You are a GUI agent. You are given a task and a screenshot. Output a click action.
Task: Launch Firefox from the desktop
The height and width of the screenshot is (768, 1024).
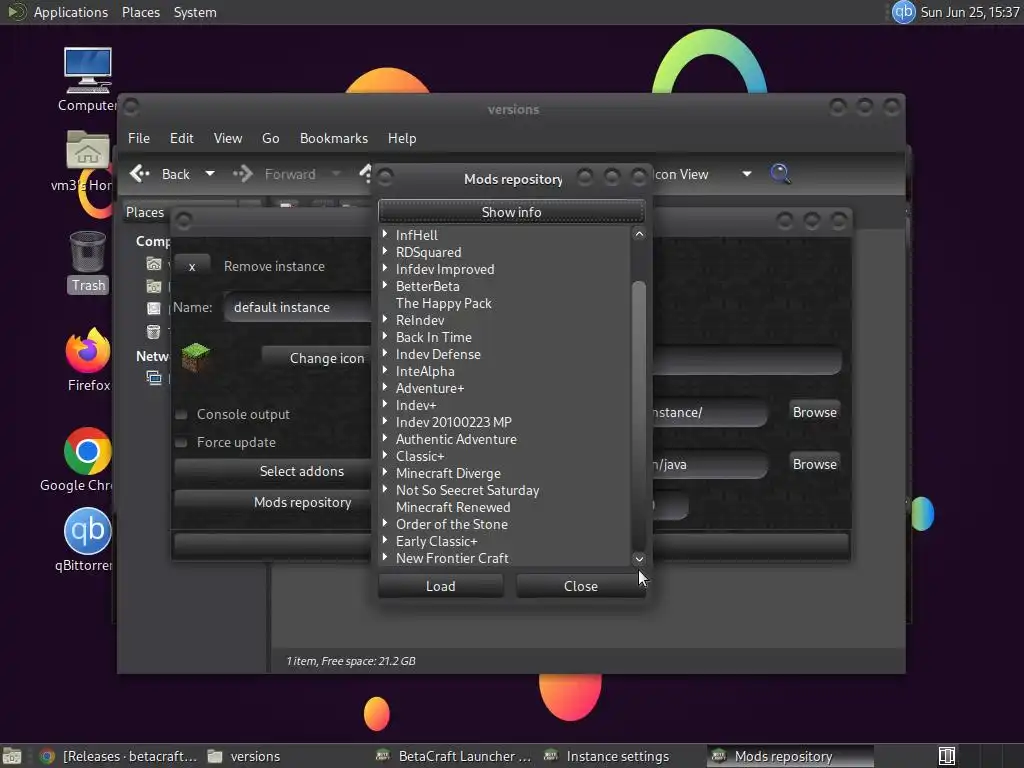(x=88, y=350)
